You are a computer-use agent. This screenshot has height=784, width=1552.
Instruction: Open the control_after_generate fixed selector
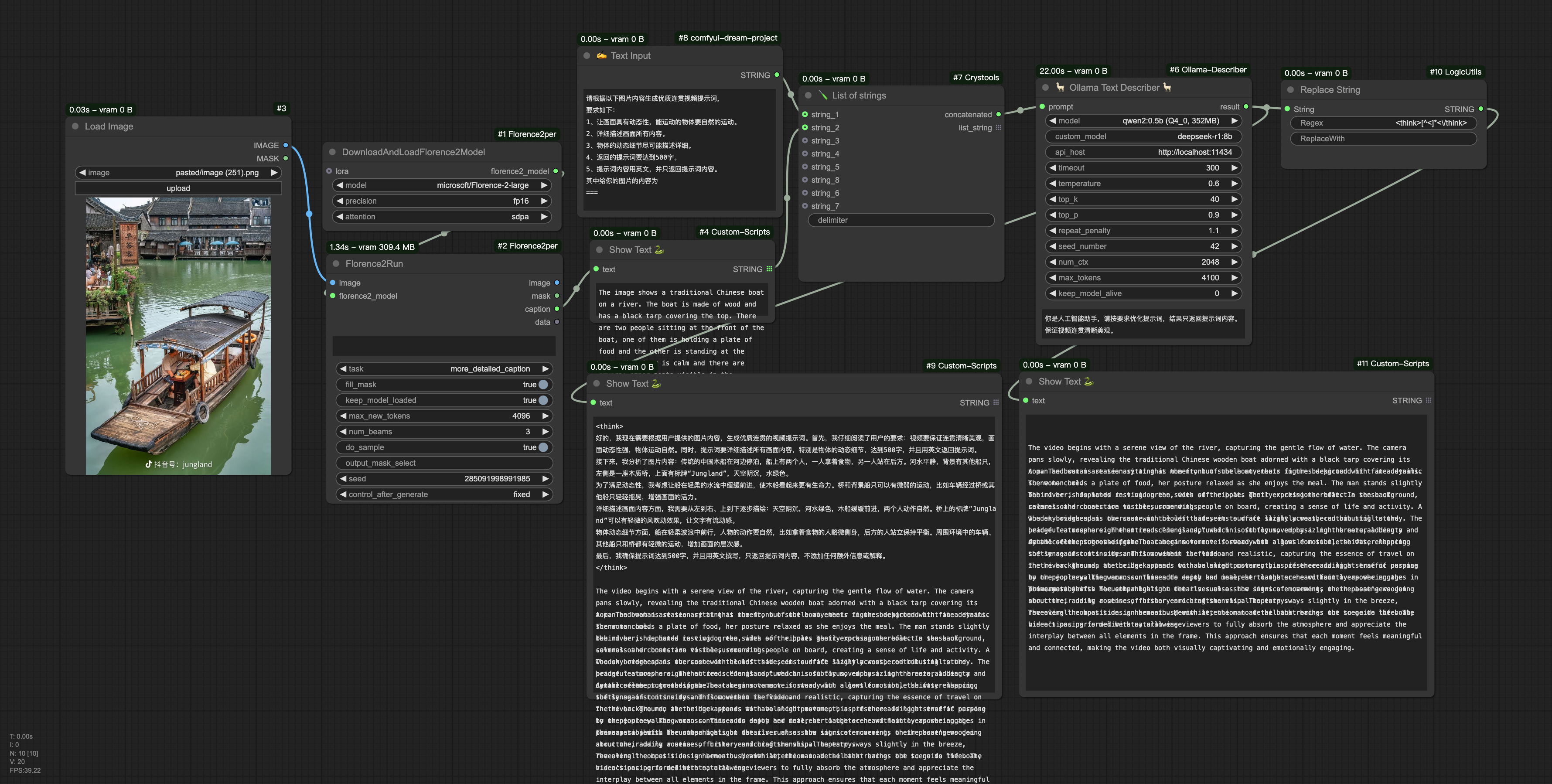(444, 494)
